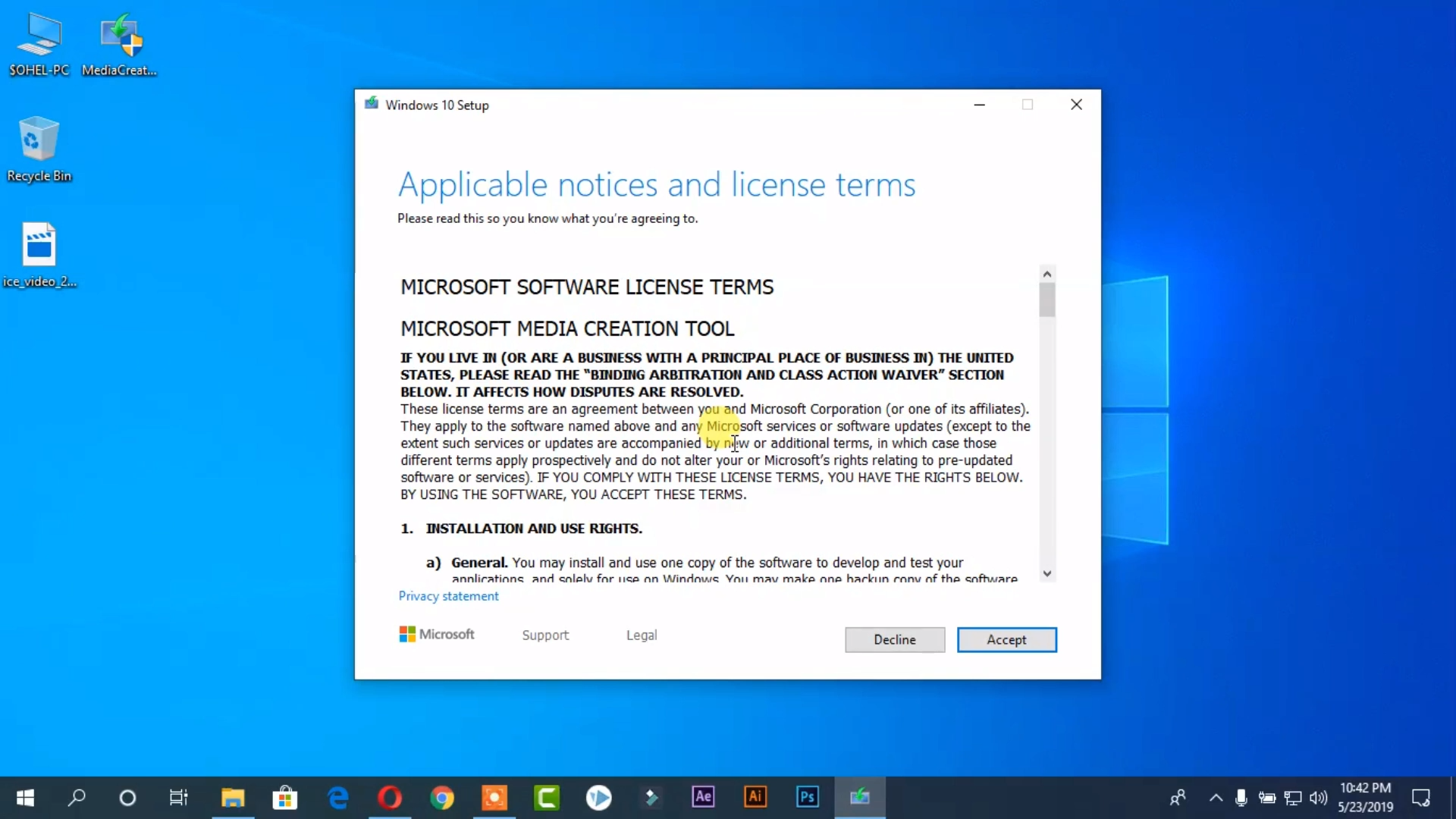Open the Support link
Viewport: 1456px width, 819px height.
point(545,635)
